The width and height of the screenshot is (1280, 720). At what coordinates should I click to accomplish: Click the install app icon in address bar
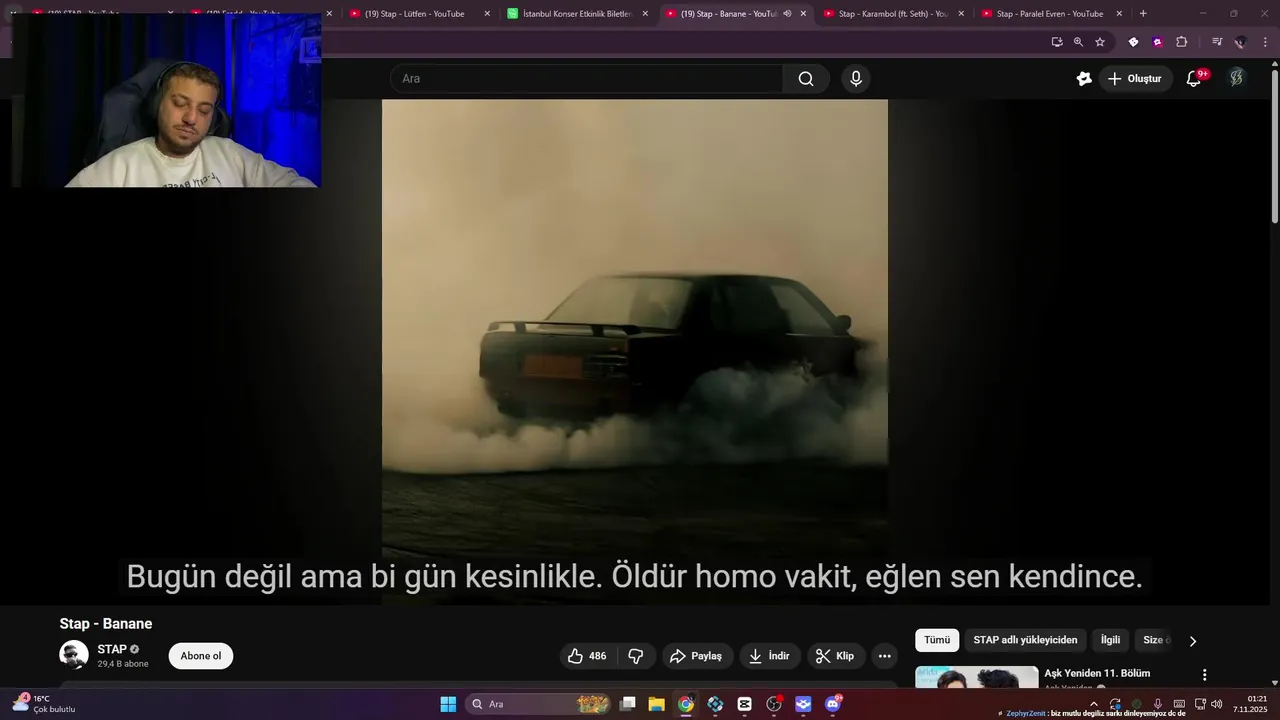(x=1057, y=42)
